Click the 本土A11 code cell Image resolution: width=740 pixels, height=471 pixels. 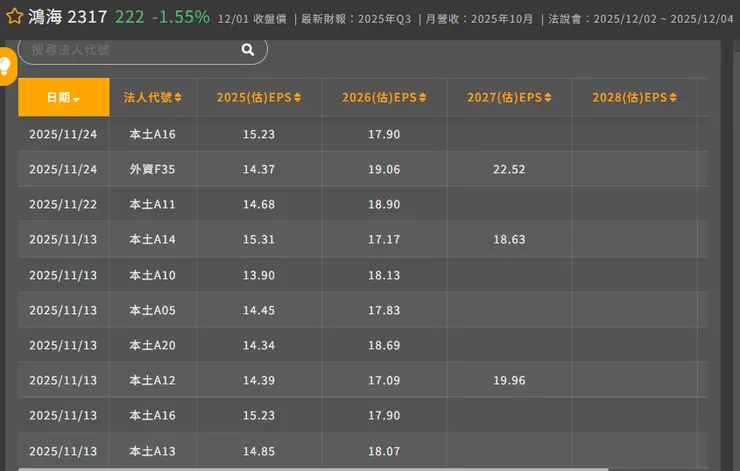(x=152, y=204)
